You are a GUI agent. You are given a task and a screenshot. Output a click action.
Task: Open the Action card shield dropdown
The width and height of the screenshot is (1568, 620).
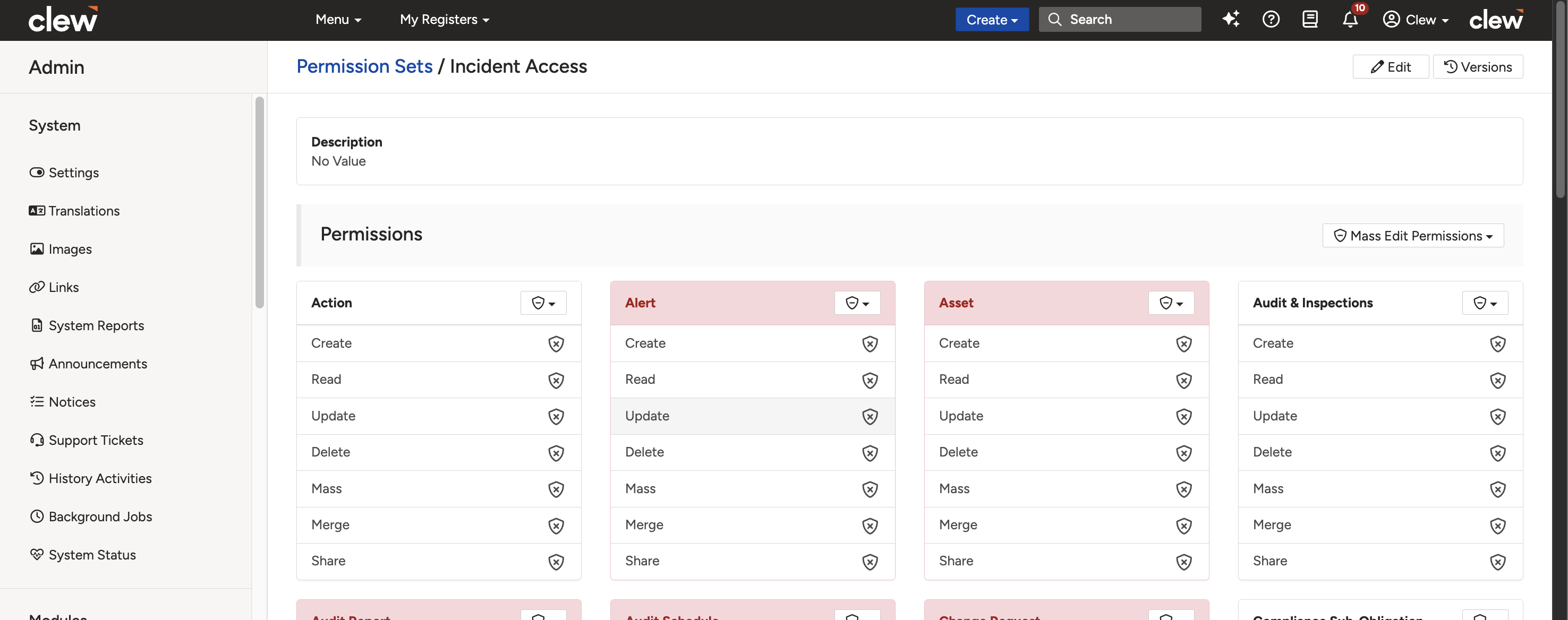pos(543,303)
